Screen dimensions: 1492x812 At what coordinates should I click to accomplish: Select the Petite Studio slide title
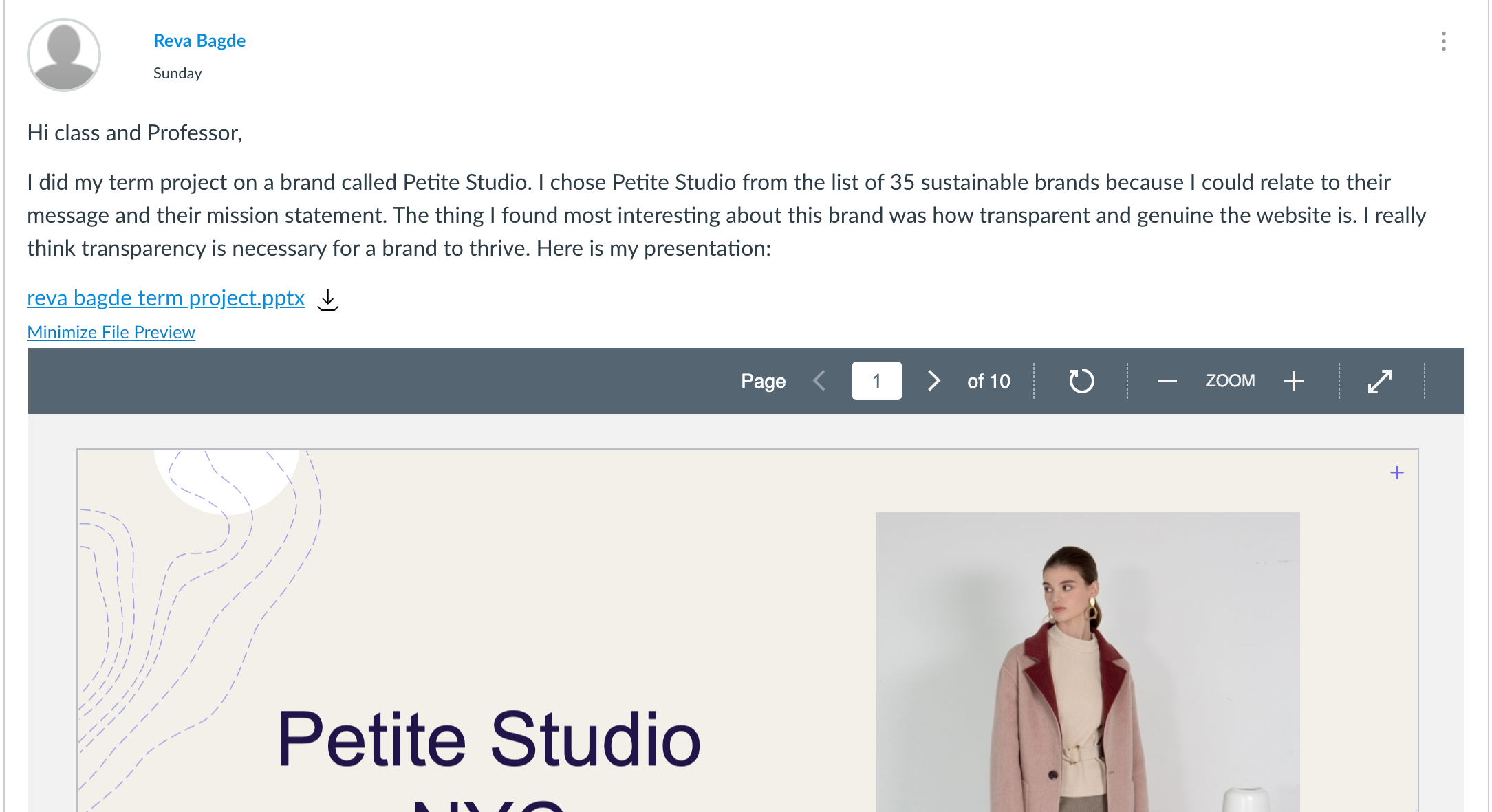pyautogui.click(x=489, y=740)
